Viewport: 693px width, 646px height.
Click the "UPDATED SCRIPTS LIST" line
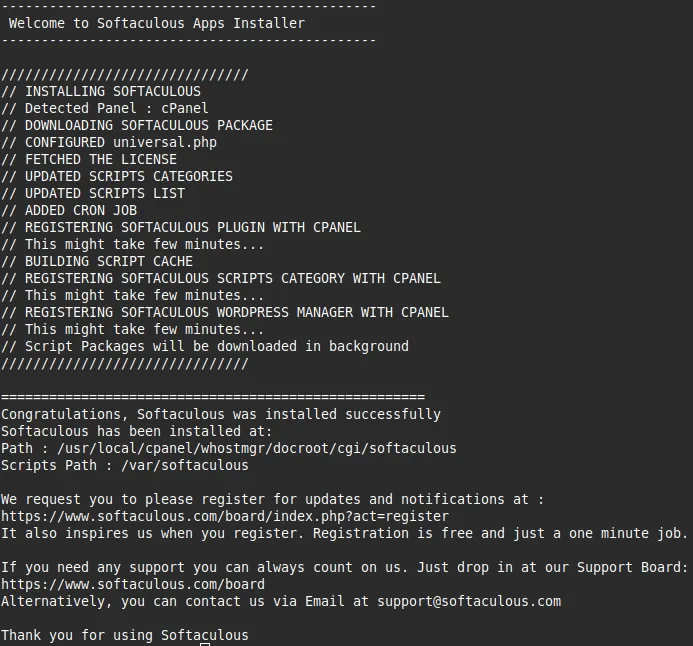pos(104,193)
